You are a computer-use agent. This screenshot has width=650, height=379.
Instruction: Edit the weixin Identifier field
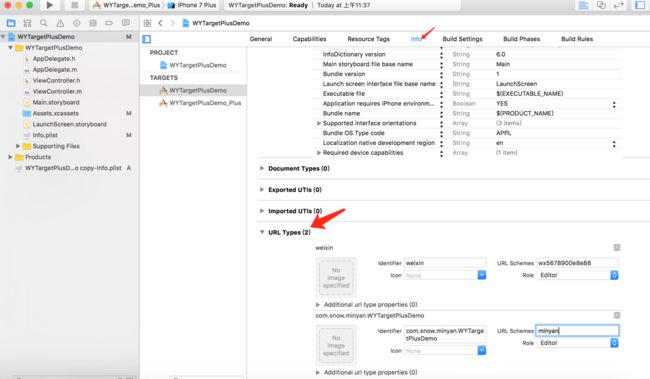click(445, 263)
